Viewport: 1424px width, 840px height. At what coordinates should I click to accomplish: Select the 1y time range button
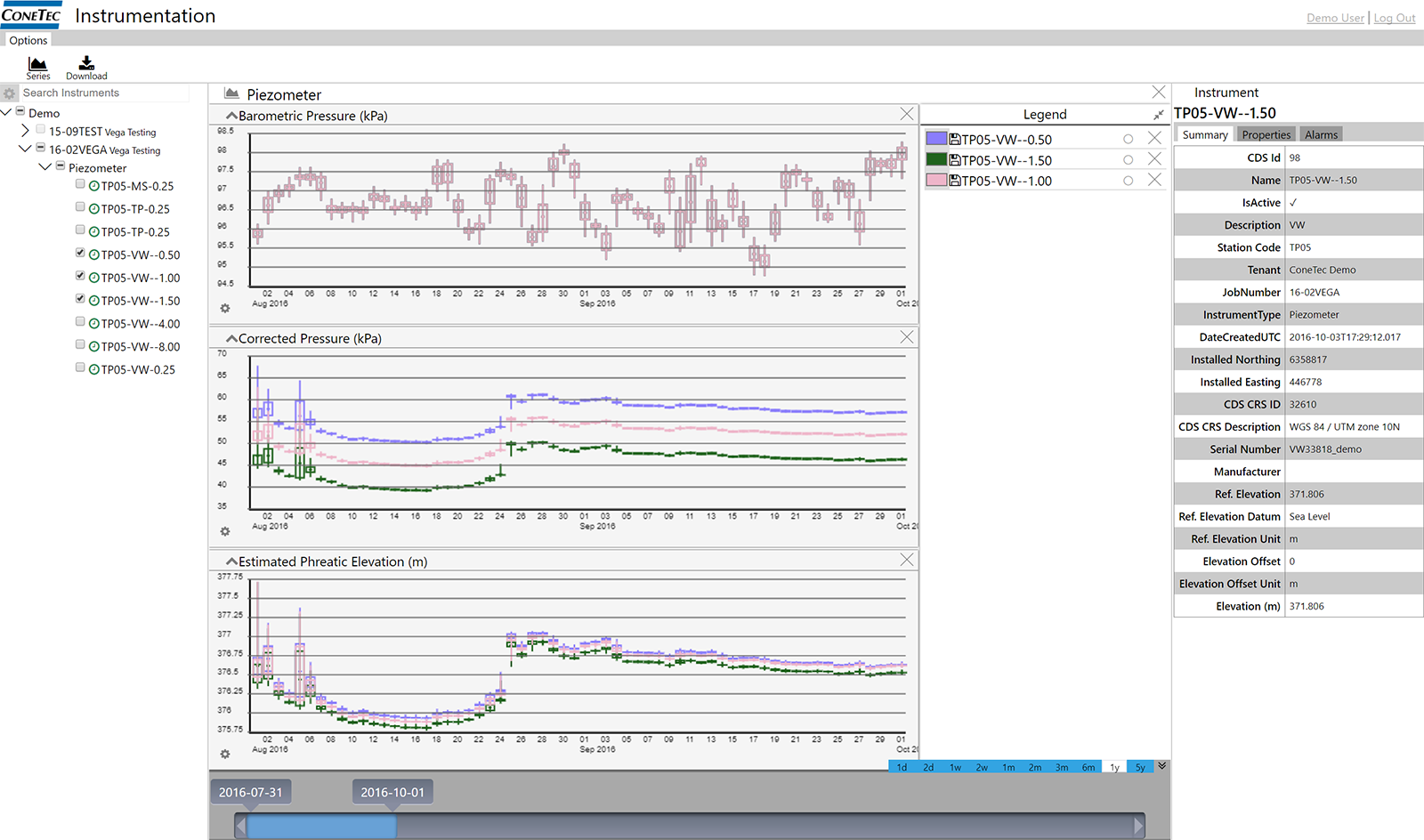pyautogui.click(x=1114, y=767)
